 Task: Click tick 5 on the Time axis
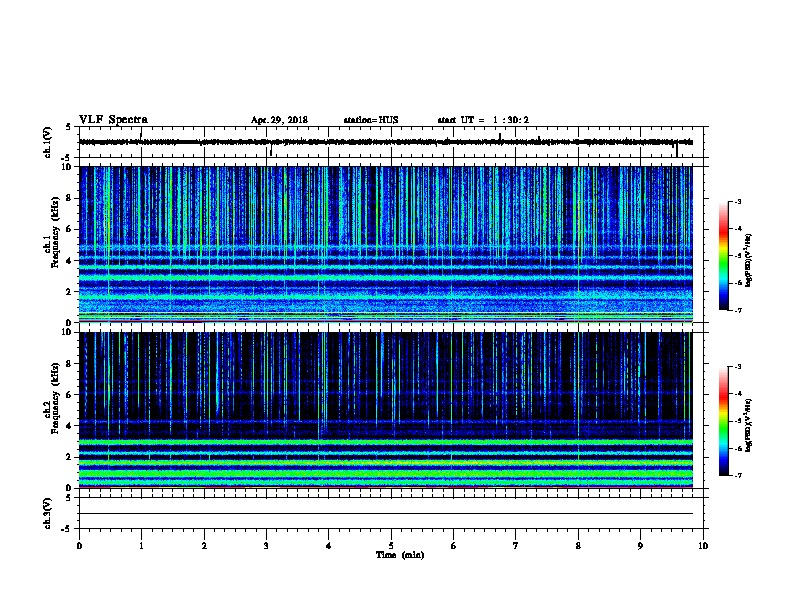(x=391, y=546)
